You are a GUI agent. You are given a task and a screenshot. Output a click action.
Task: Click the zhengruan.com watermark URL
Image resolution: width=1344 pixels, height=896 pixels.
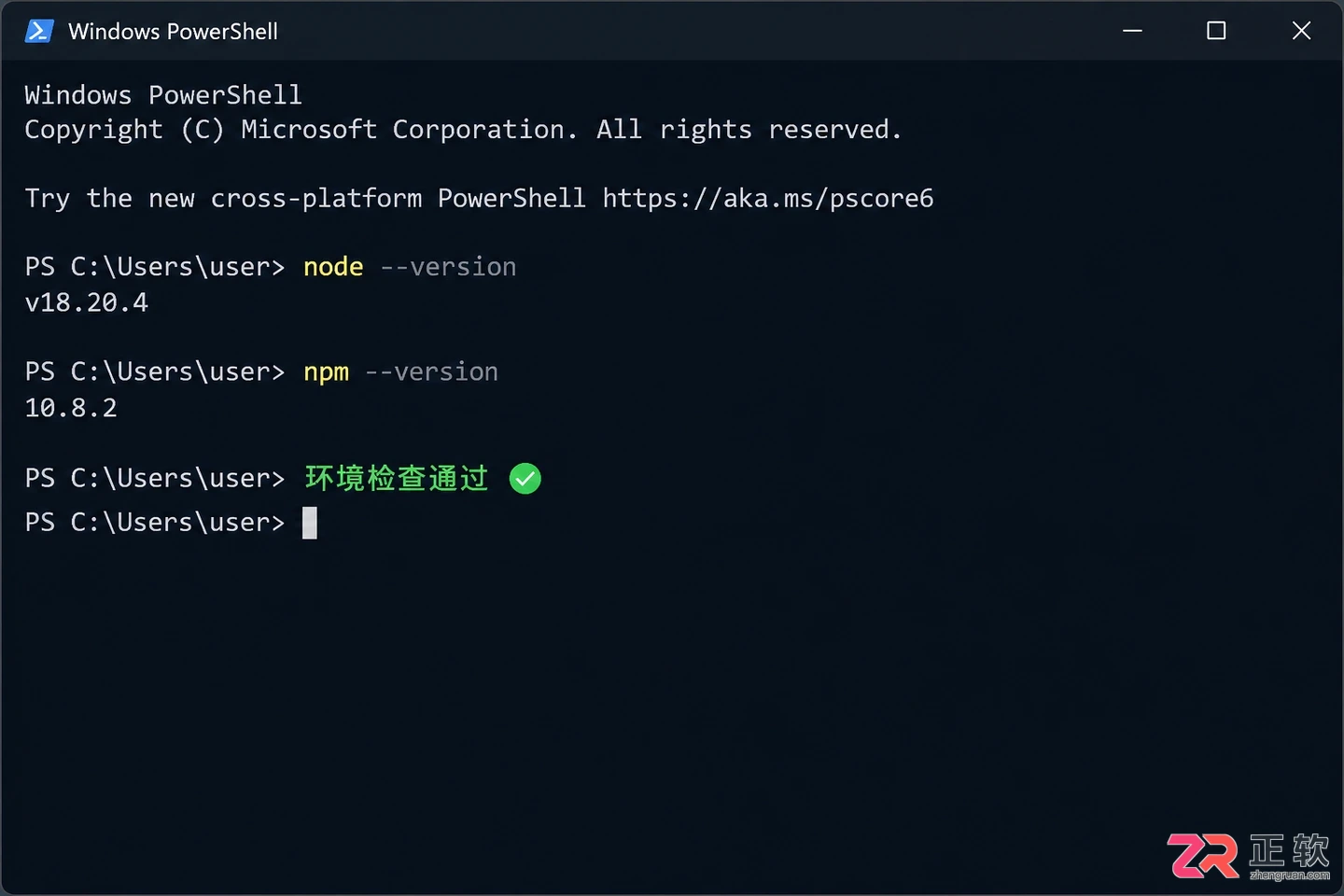[x=1290, y=875]
